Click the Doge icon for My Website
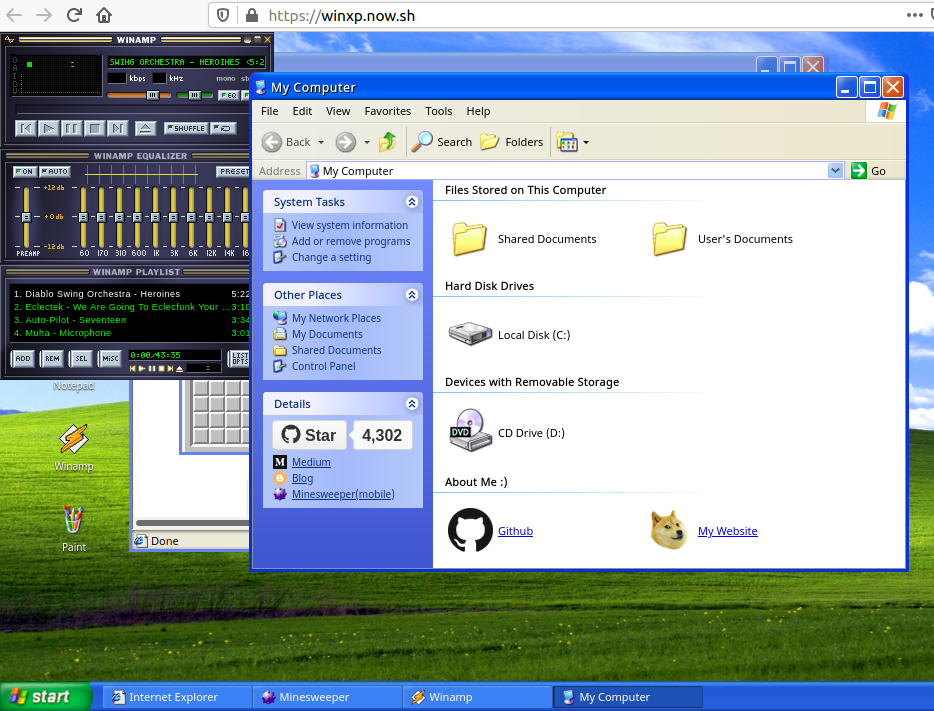Viewport: 934px width, 711px height. [x=669, y=530]
